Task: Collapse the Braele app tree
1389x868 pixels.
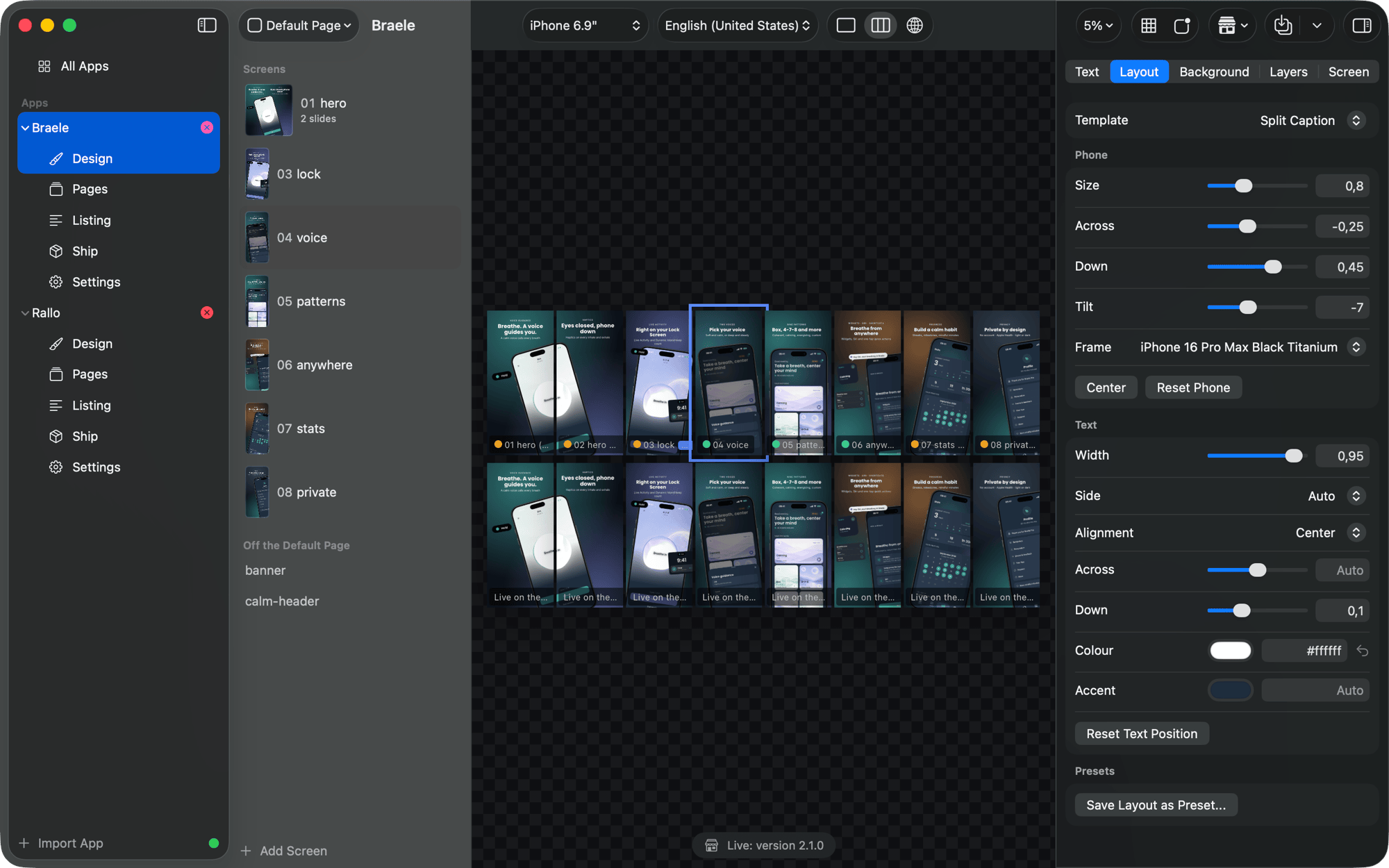Action: pos(25,128)
